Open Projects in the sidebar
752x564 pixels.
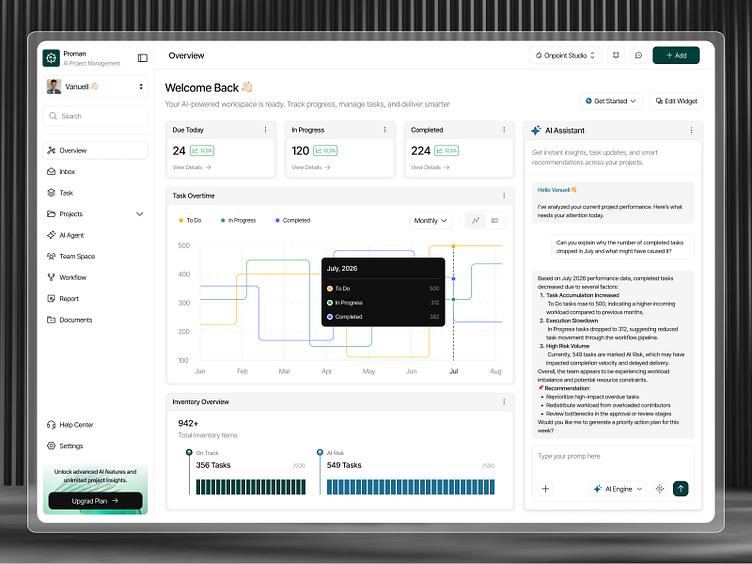71,214
